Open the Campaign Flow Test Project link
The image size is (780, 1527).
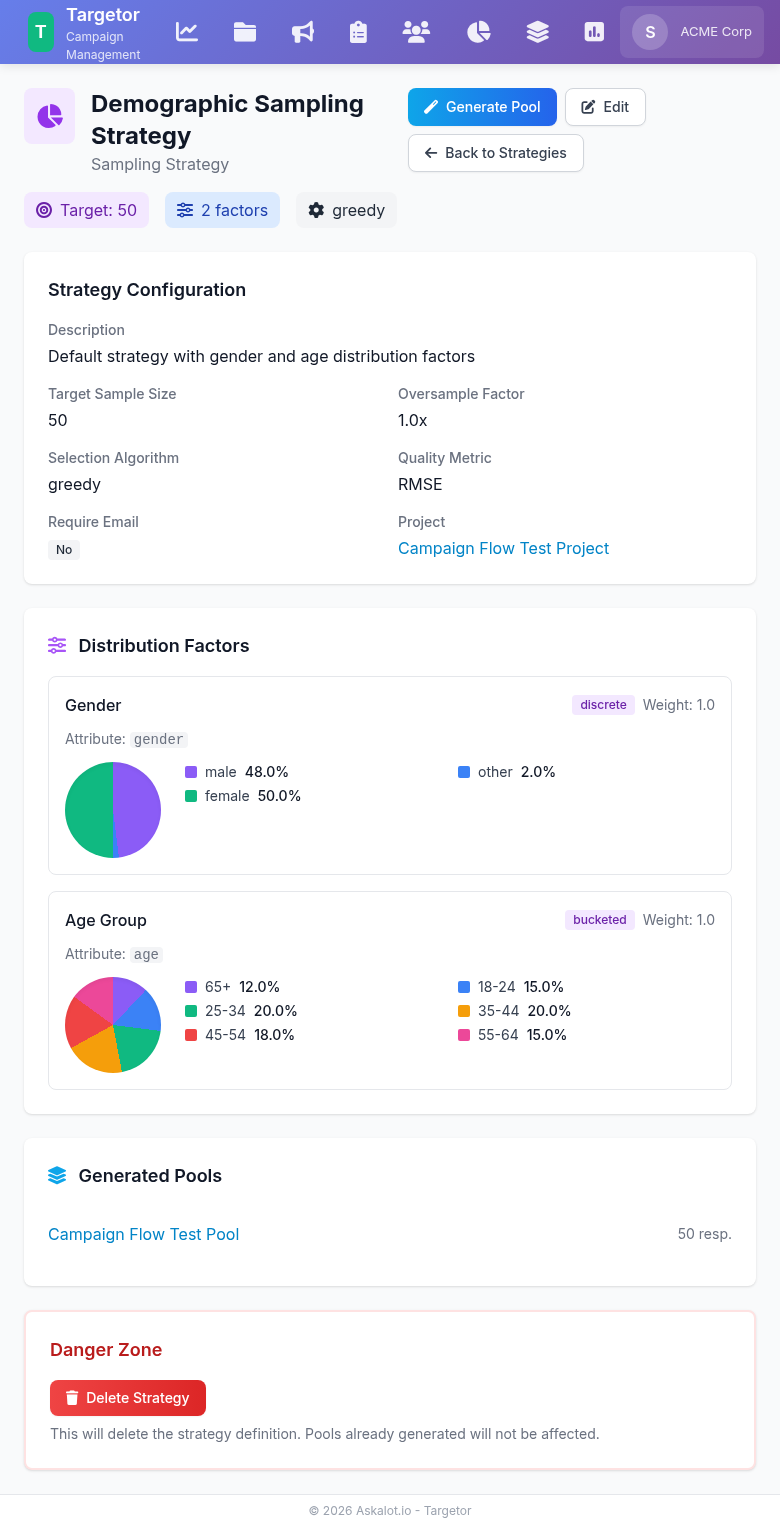[x=503, y=548]
